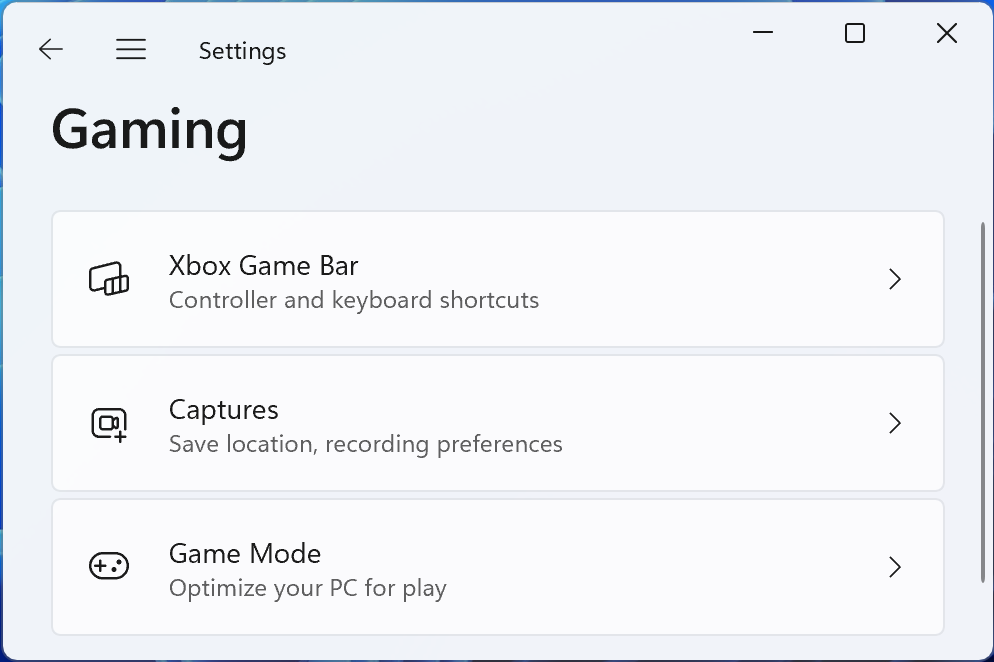The image size is (994, 662).
Task: Open the Game Mode settings title
Action: click(x=245, y=554)
